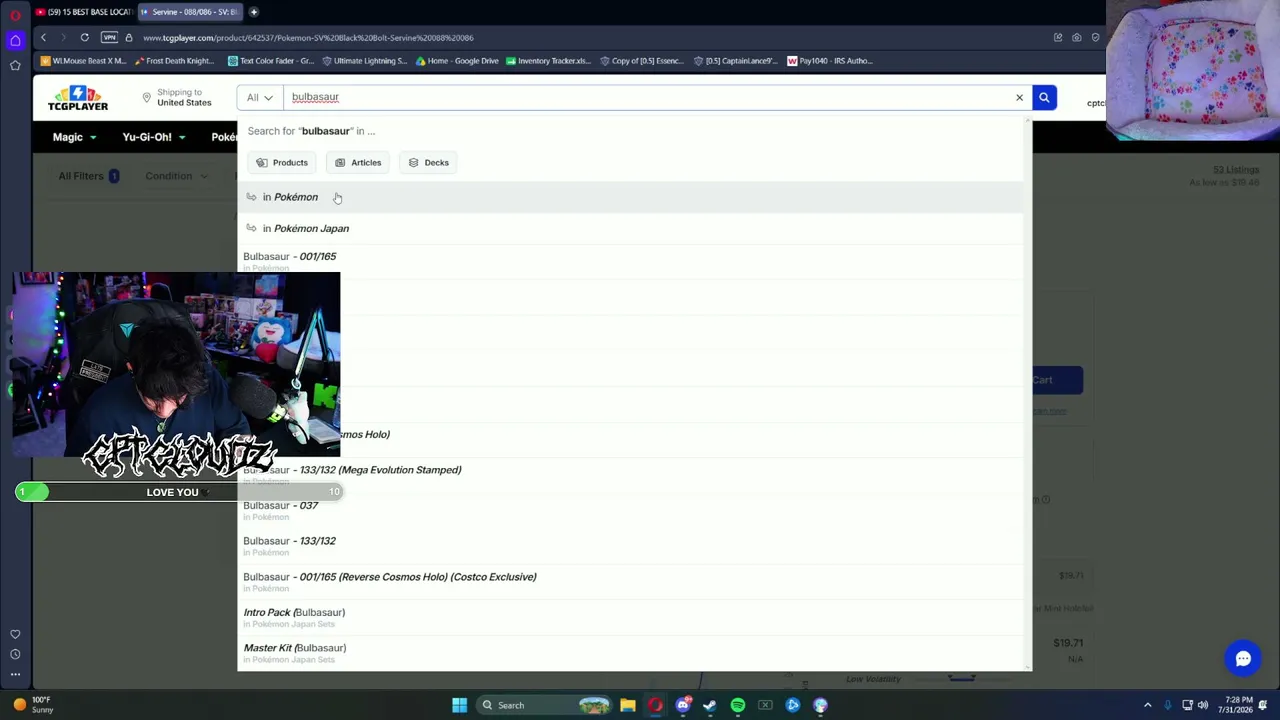Open WI.Mouse Beast X bookmark

coord(84,61)
